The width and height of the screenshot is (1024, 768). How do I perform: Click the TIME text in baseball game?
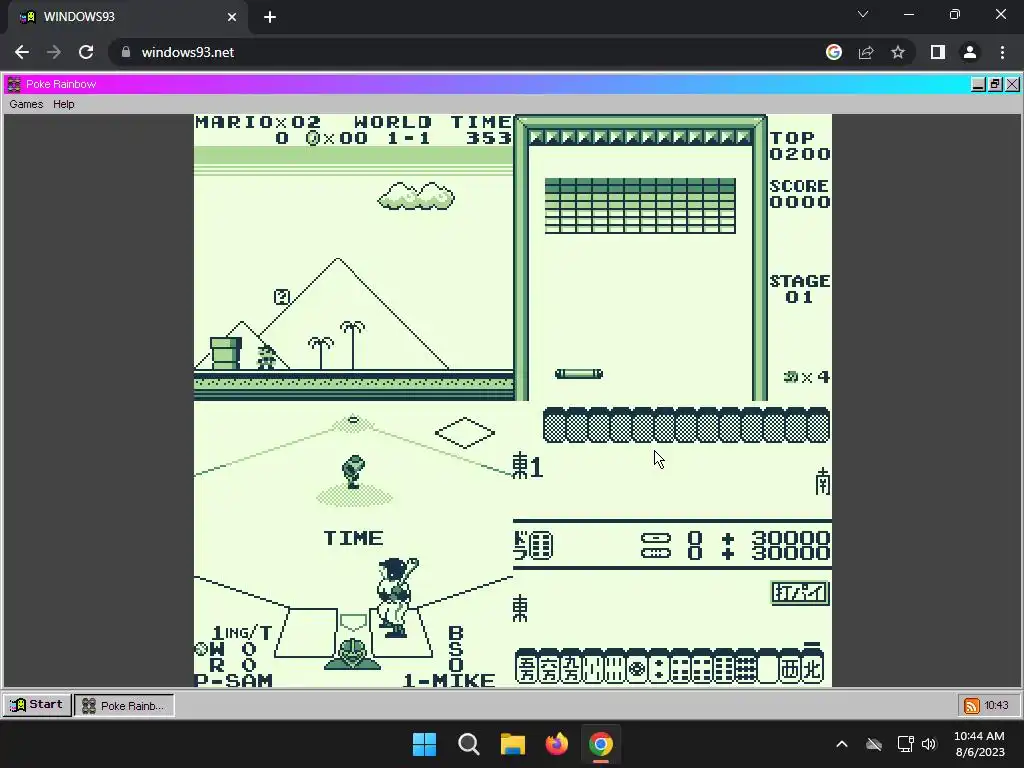coord(353,538)
